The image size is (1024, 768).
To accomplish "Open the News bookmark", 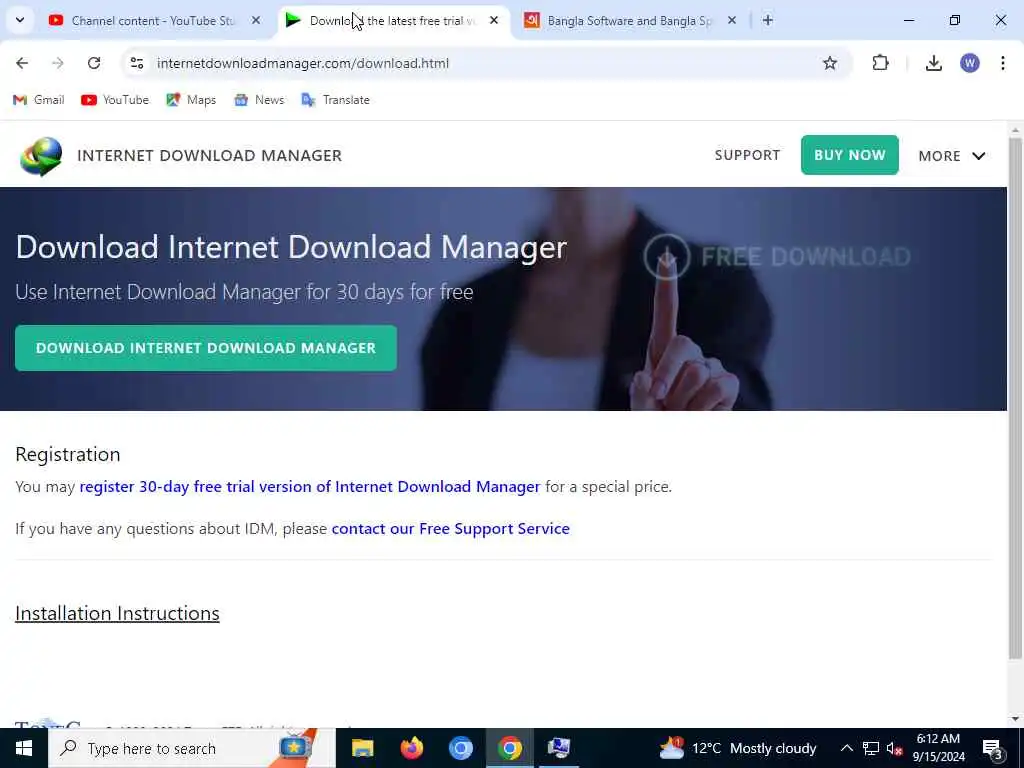I will tap(259, 100).
